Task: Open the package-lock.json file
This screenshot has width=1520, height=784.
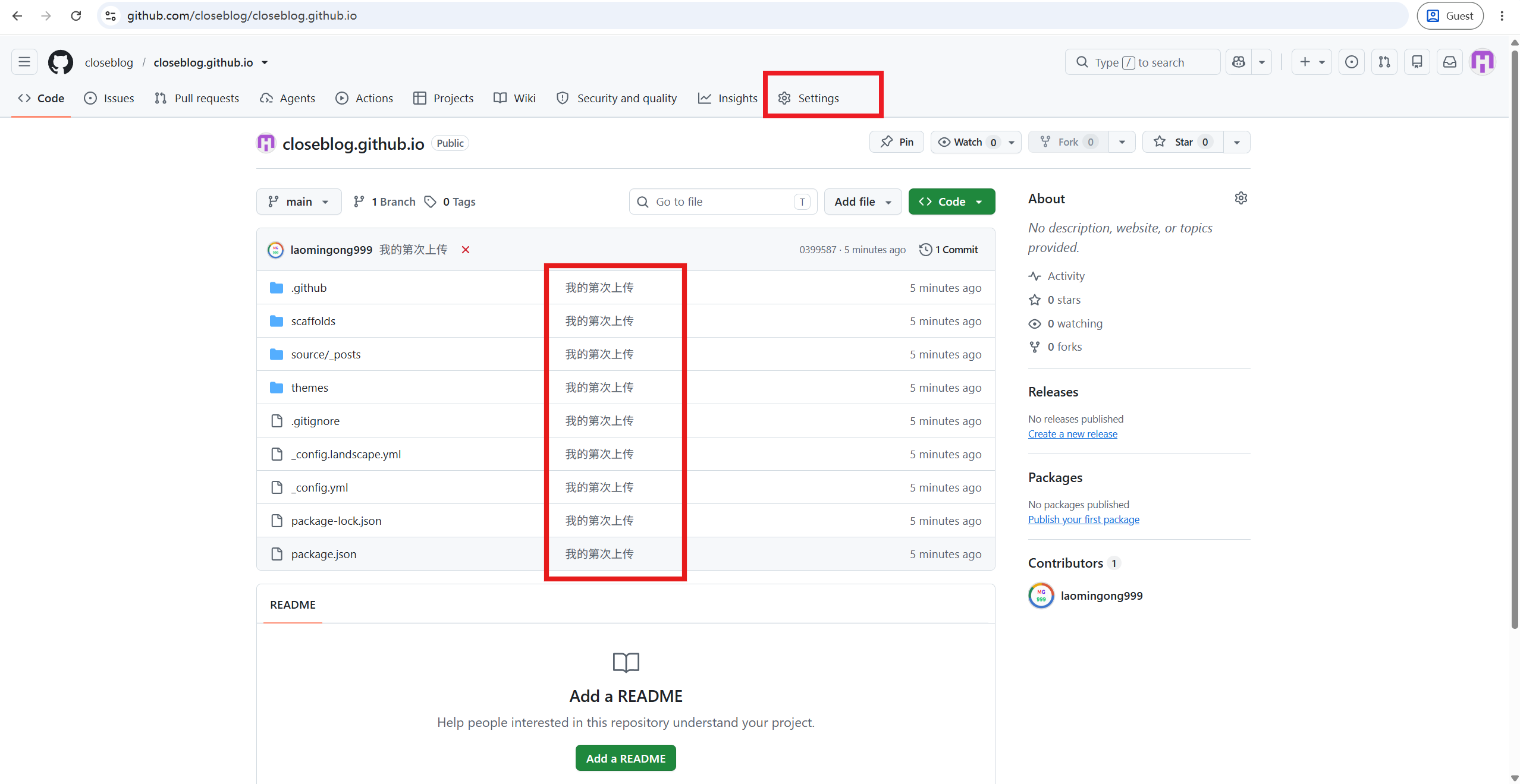Action: pos(337,521)
